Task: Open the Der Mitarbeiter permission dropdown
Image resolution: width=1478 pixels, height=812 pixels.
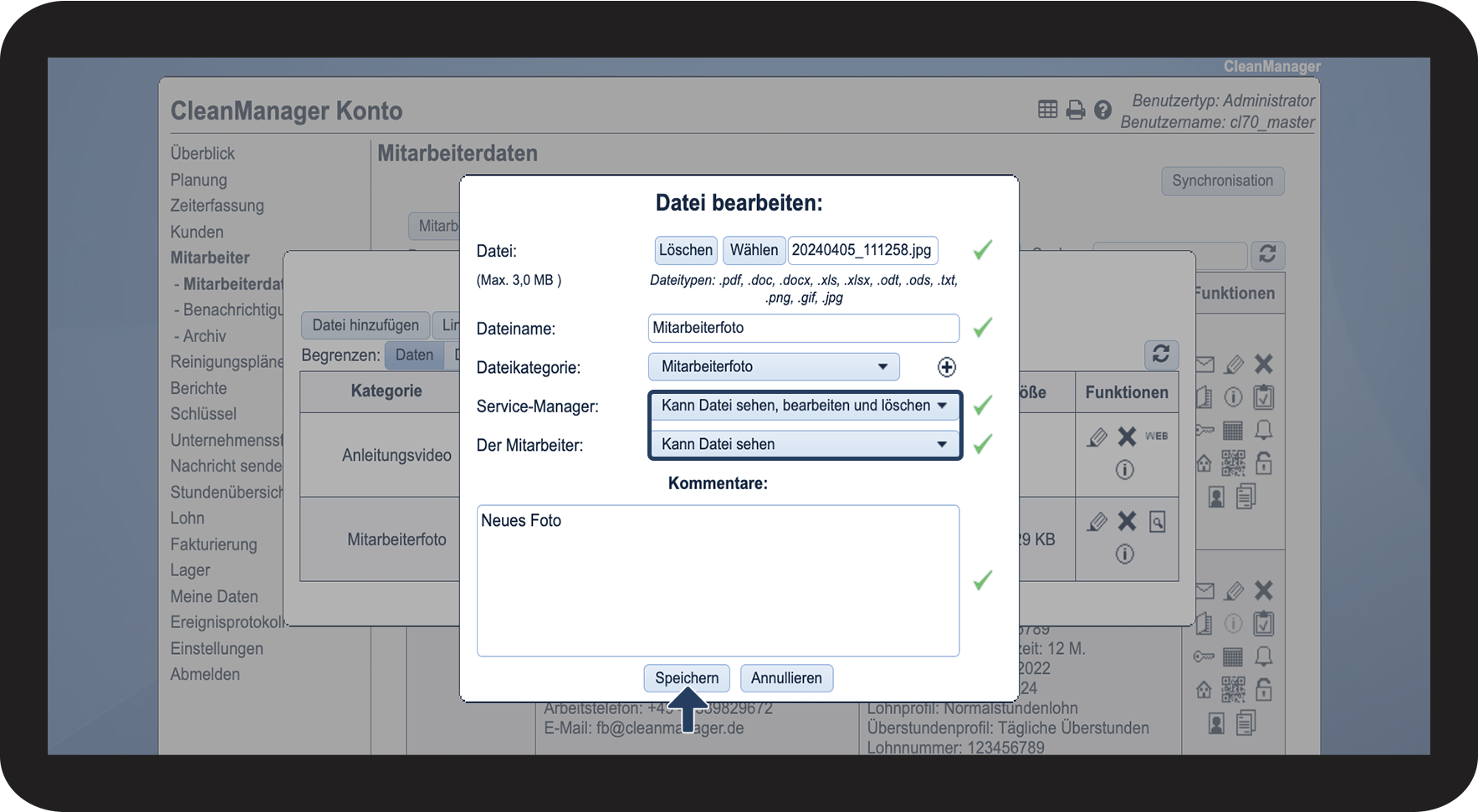Action: (x=804, y=444)
